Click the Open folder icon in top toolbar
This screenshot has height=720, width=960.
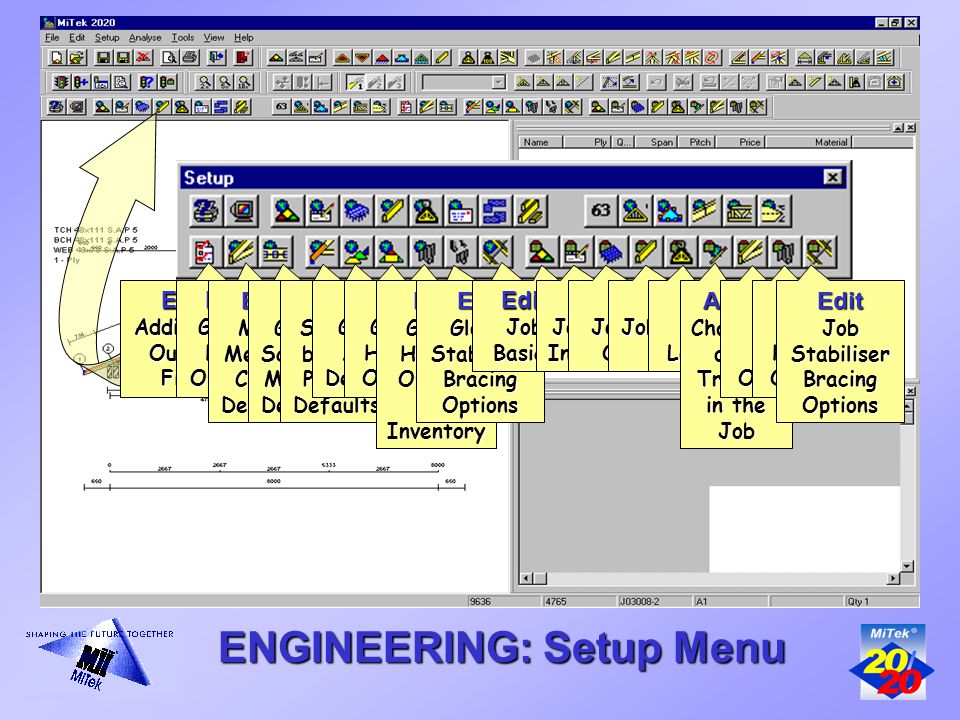pos(77,58)
